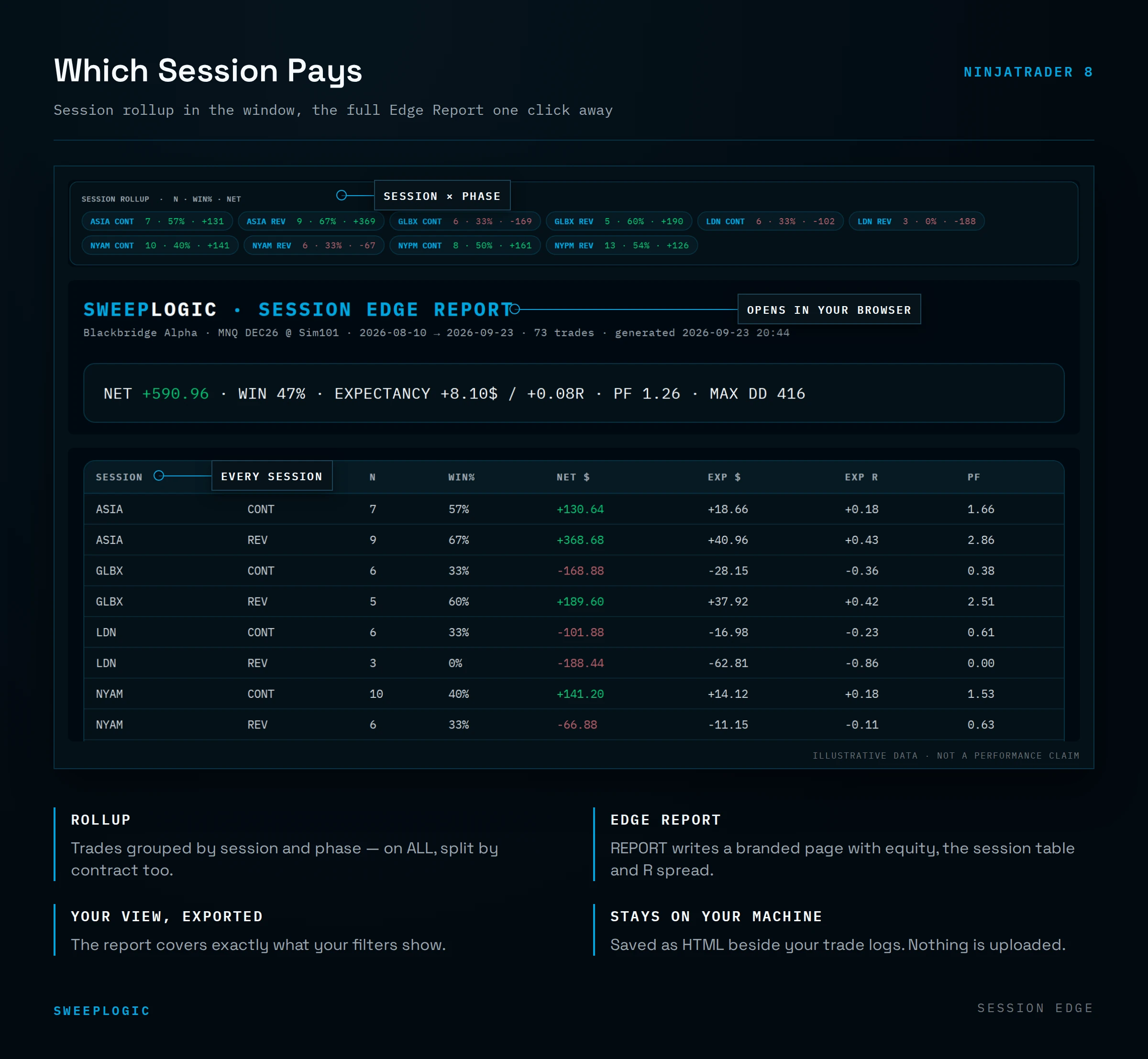1148x1059 pixels.
Task: Click the -101.88 net value
Action: [580, 632]
